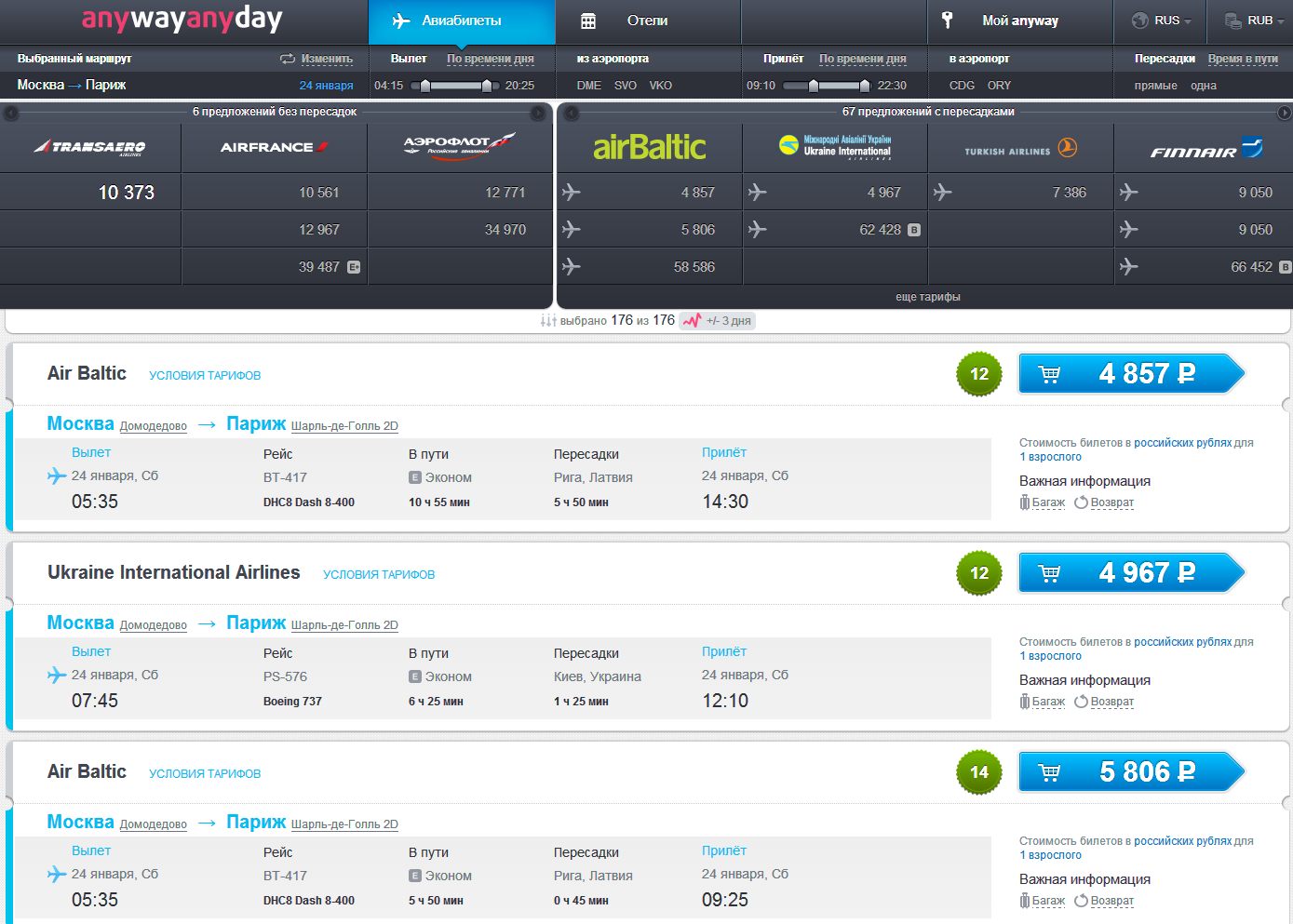The width and height of the screenshot is (1293, 924).
Task: Click the +/- 3 дня price graph icon
Action: 692,321
